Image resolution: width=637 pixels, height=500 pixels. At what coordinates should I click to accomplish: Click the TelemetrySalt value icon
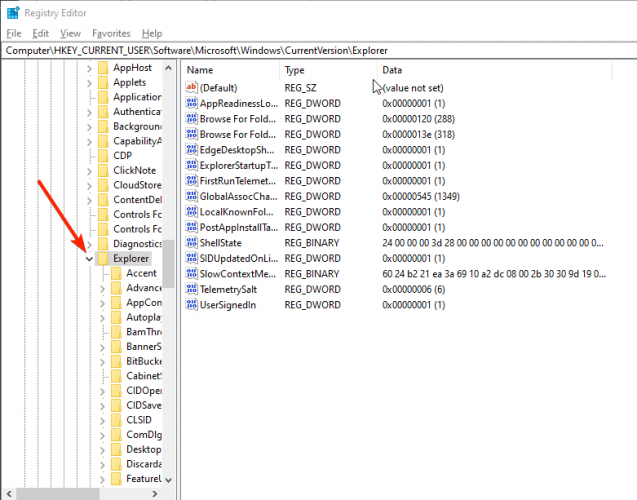pyautogui.click(x=191, y=289)
